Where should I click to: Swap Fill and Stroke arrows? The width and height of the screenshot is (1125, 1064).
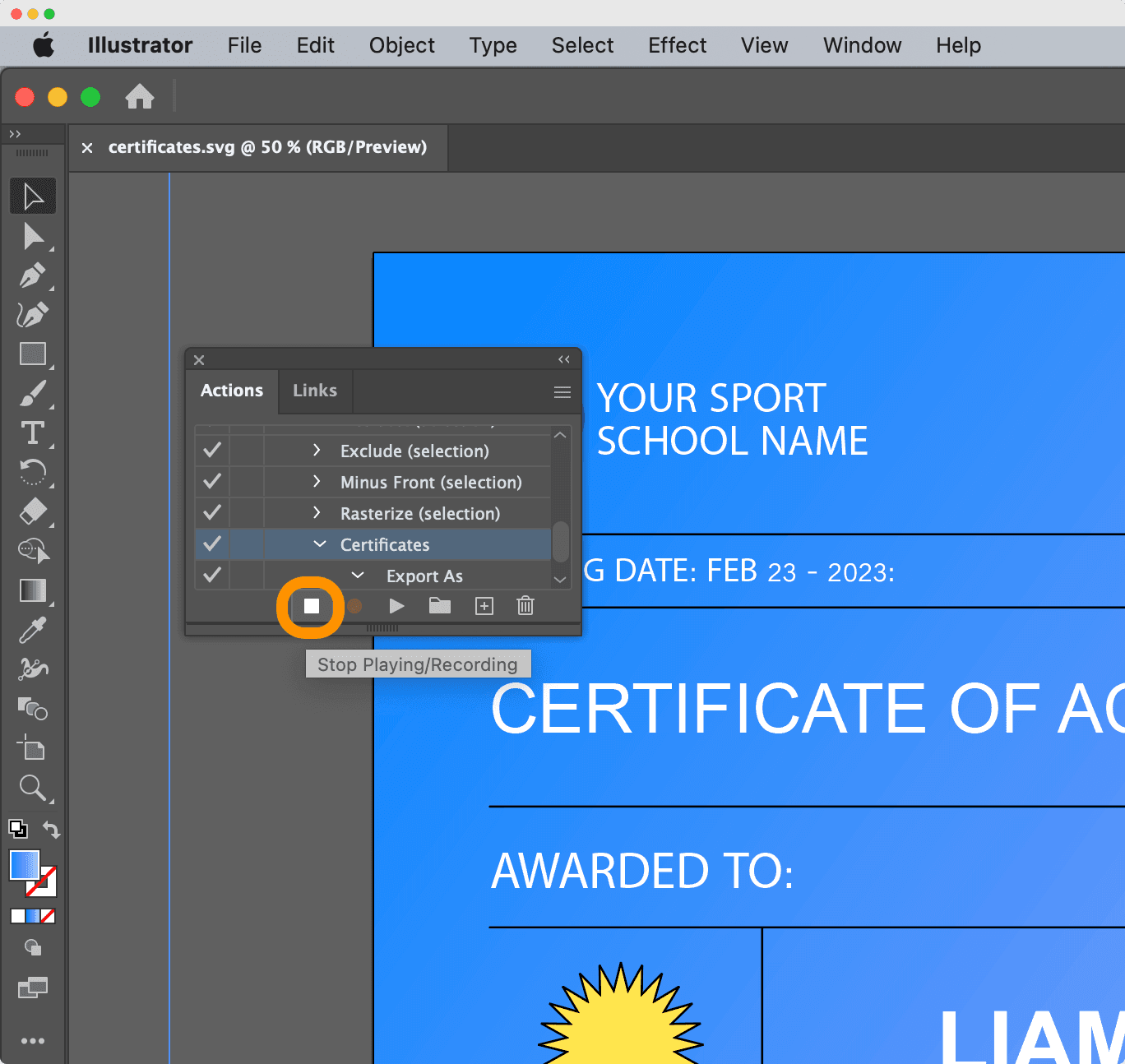tap(51, 830)
